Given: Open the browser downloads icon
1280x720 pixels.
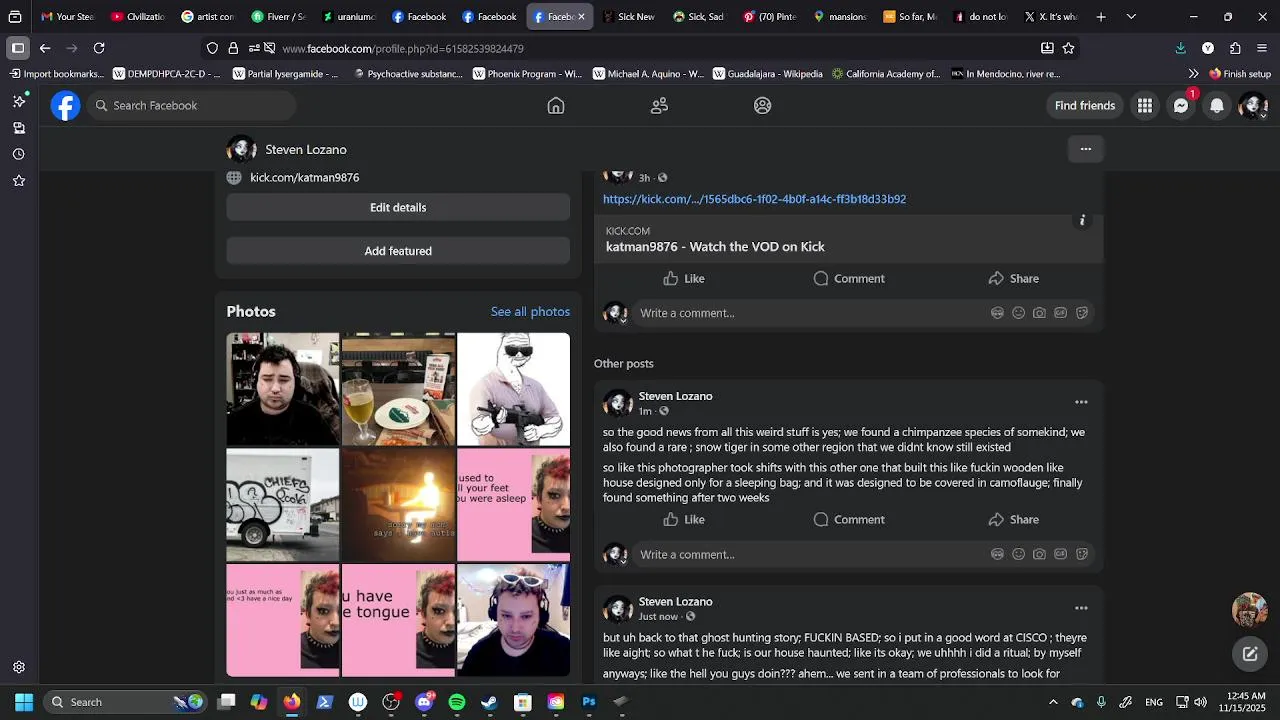Looking at the screenshot, I should point(1180,48).
